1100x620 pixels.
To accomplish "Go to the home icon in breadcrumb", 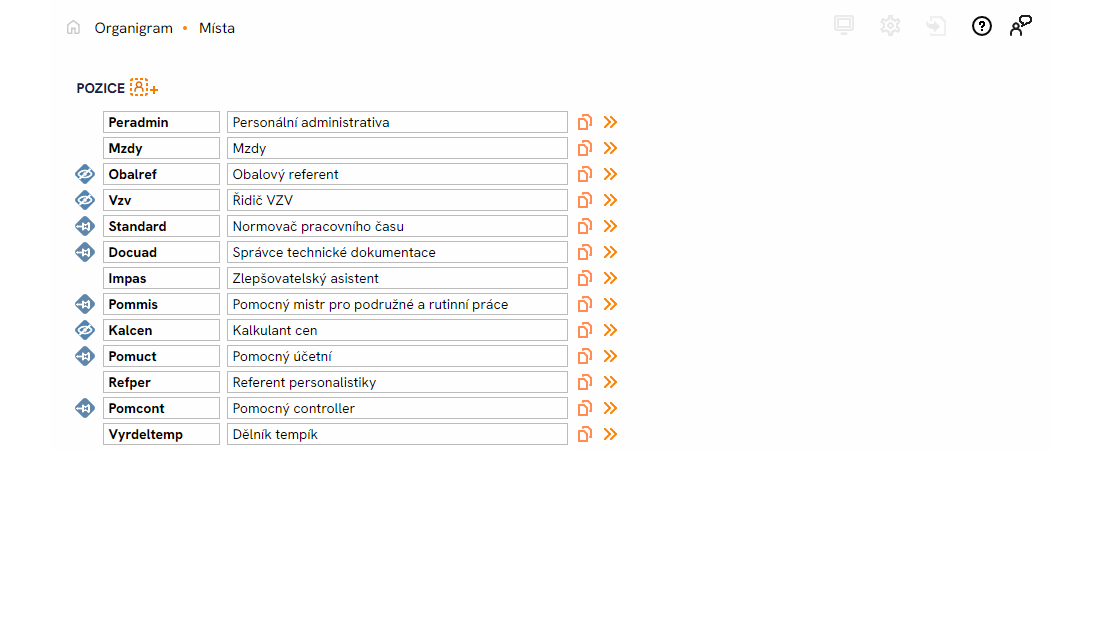I will click(x=73, y=28).
